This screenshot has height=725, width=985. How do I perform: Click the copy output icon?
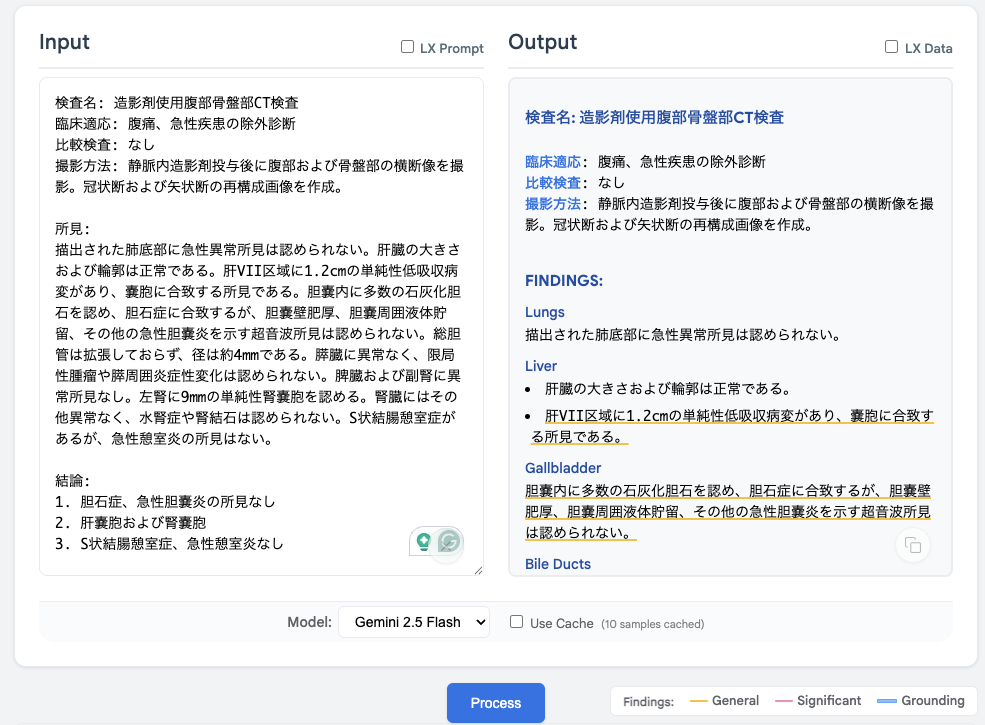(912, 545)
